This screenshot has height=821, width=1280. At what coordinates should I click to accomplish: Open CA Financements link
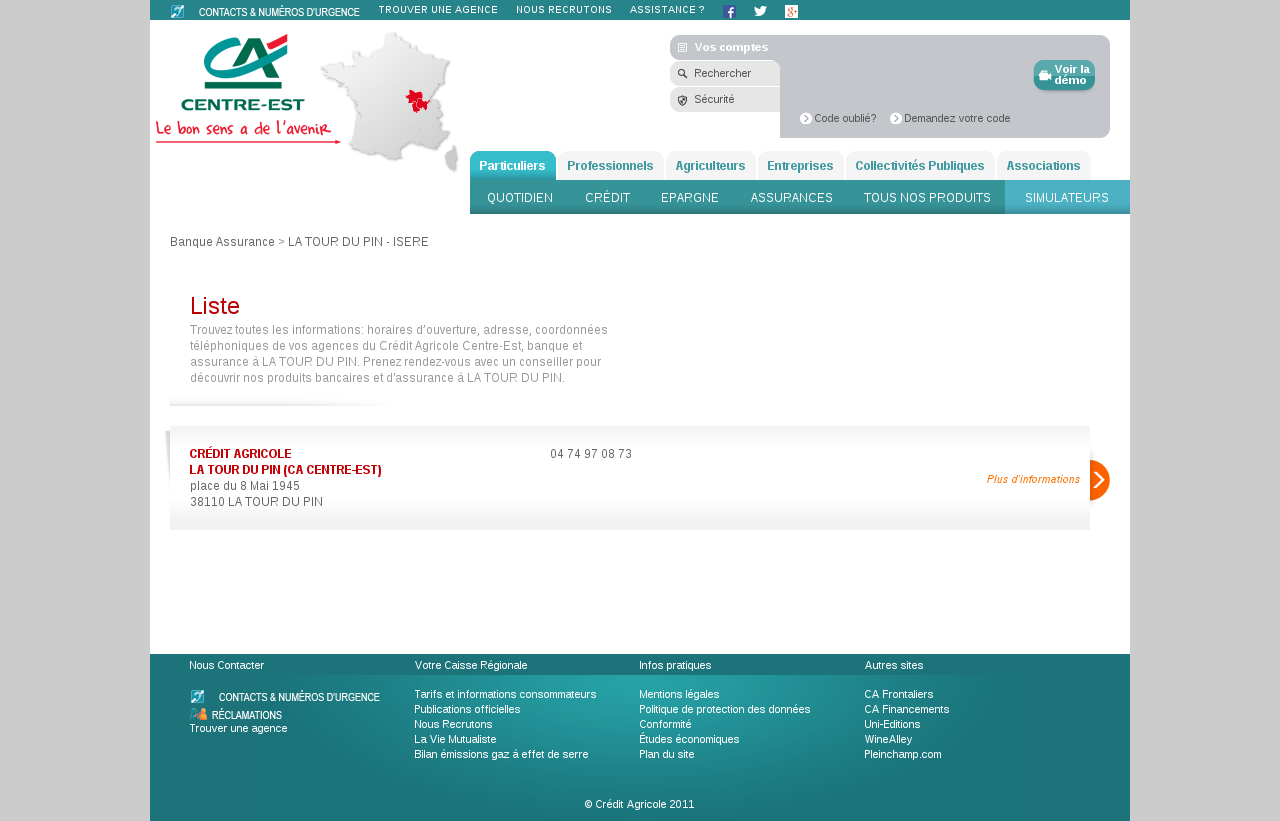coord(907,709)
